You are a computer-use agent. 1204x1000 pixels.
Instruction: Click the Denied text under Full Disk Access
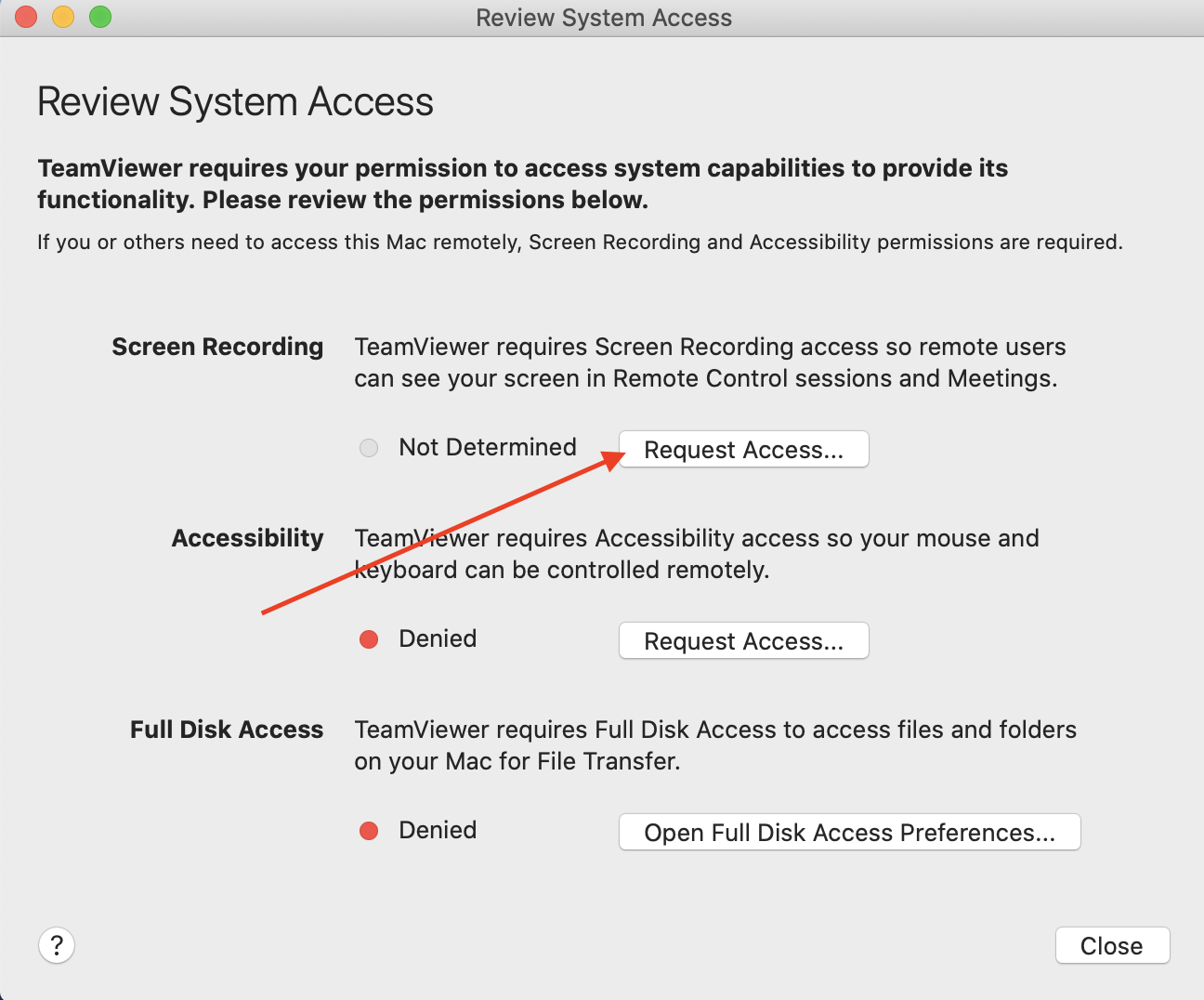click(x=438, y=830)
